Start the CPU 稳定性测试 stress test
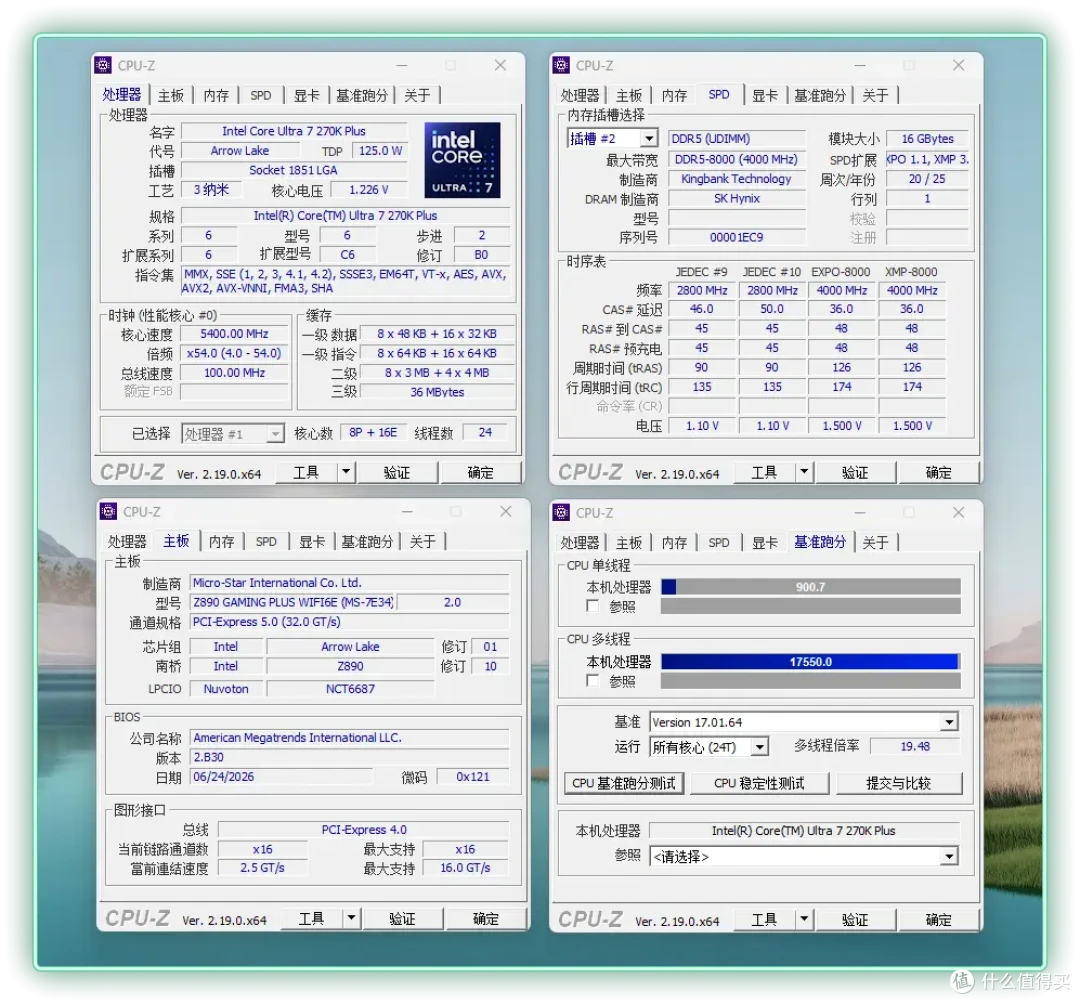 click(760, 784)
